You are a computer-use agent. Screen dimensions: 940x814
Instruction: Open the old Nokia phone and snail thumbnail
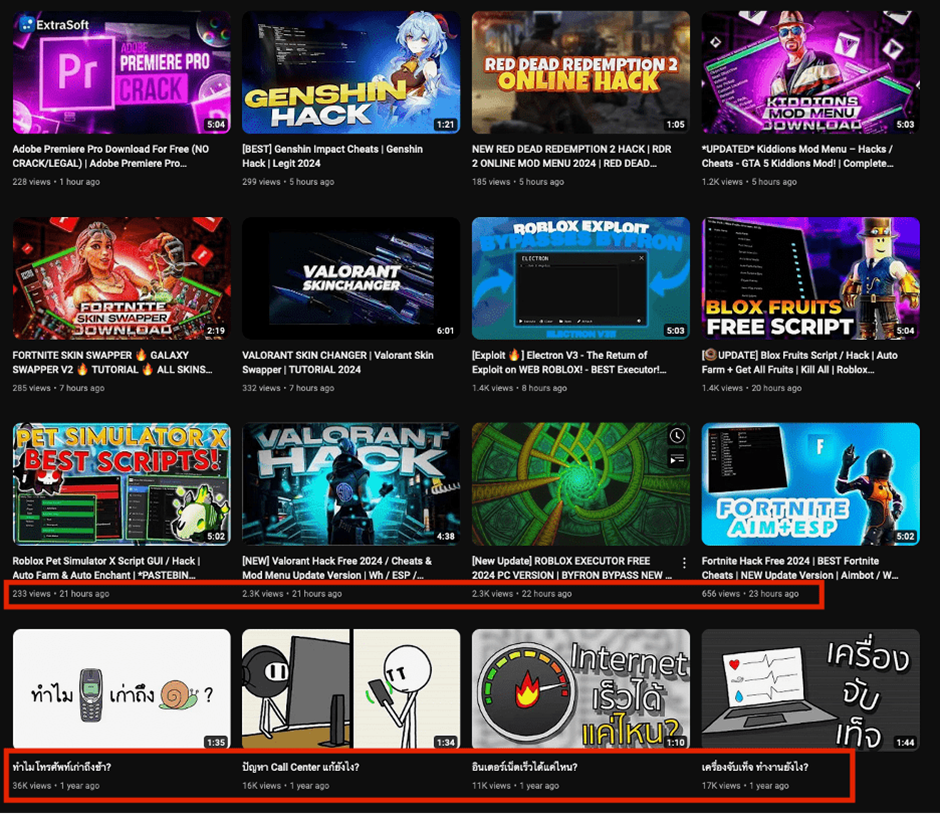[122, 689]
